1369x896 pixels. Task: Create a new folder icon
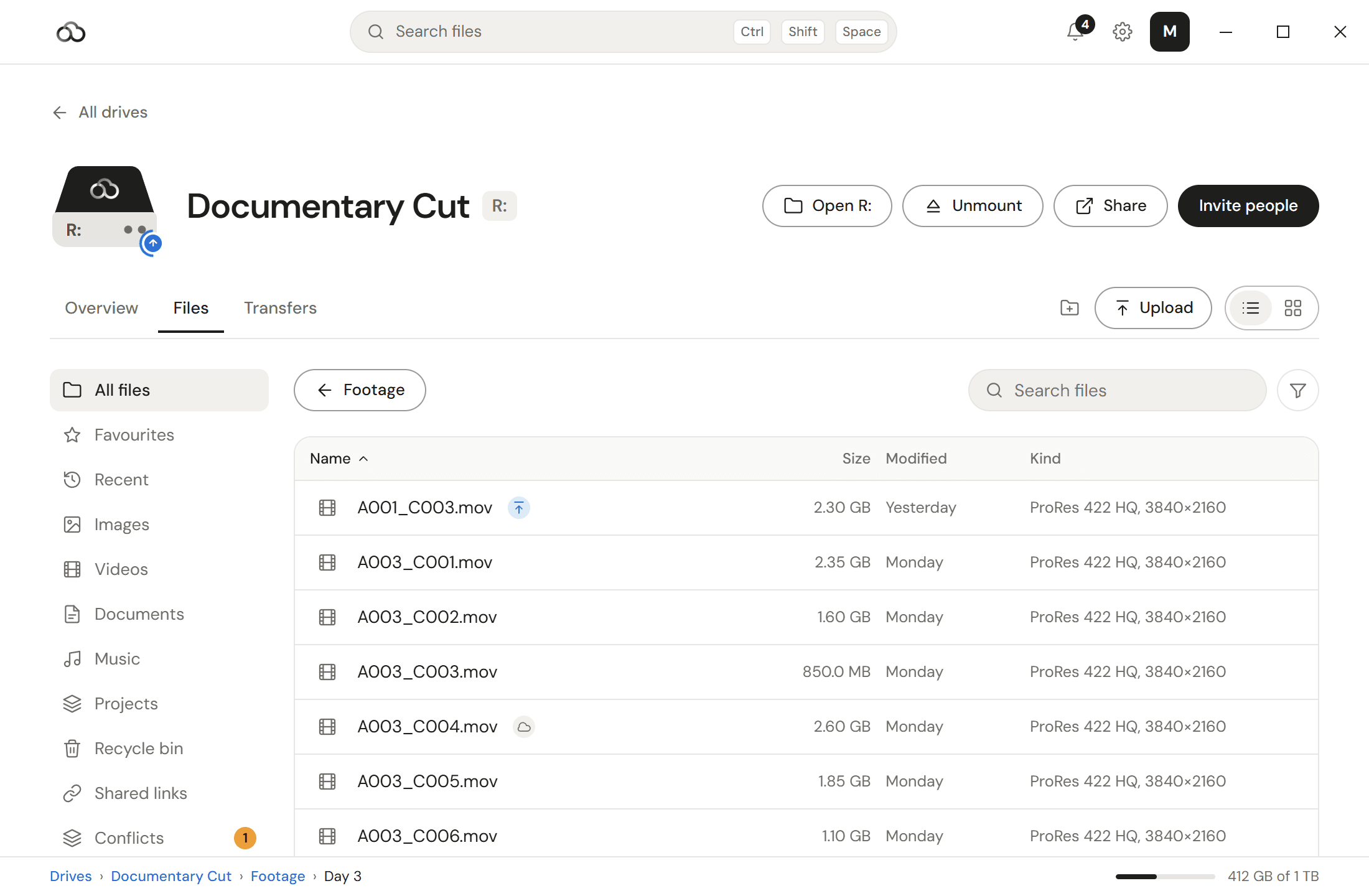tap(1069, 308)
